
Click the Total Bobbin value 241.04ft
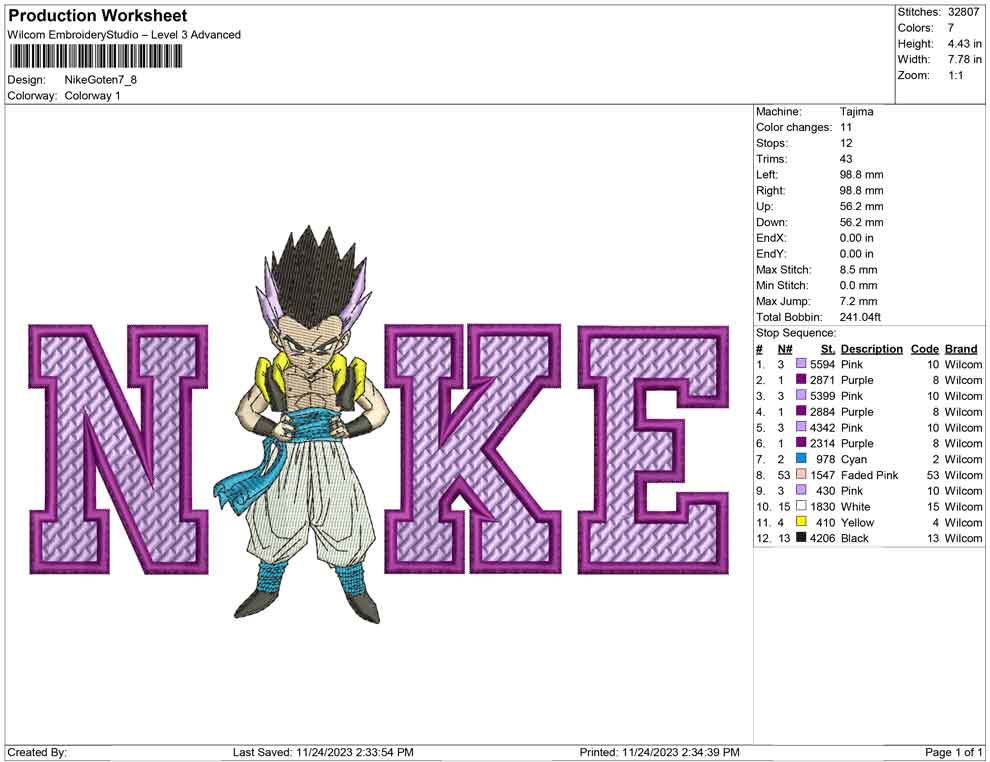pyautogui.click(x=862, y=316)
